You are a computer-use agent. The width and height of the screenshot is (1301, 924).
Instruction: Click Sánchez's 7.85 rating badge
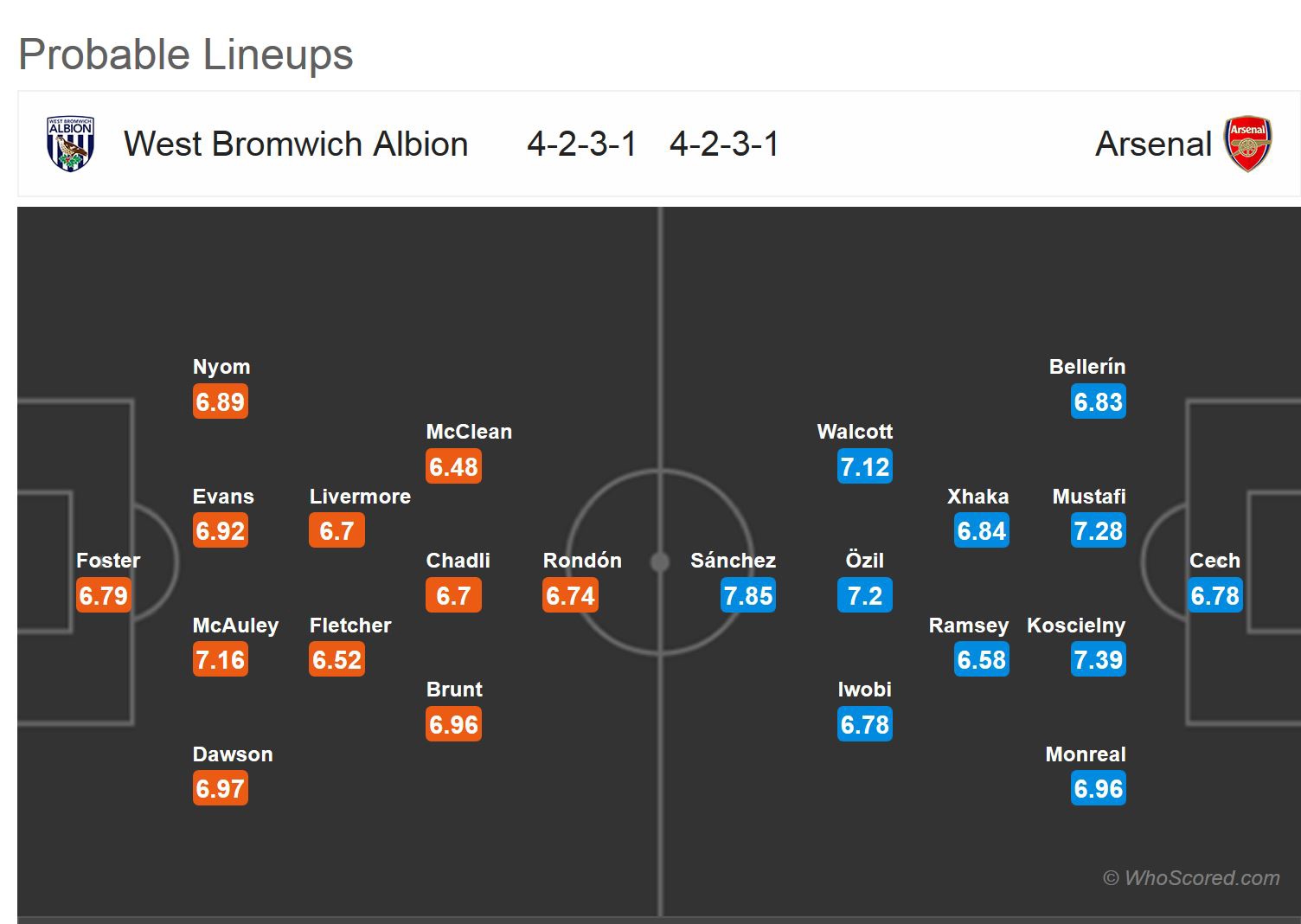tap(748, 595)
